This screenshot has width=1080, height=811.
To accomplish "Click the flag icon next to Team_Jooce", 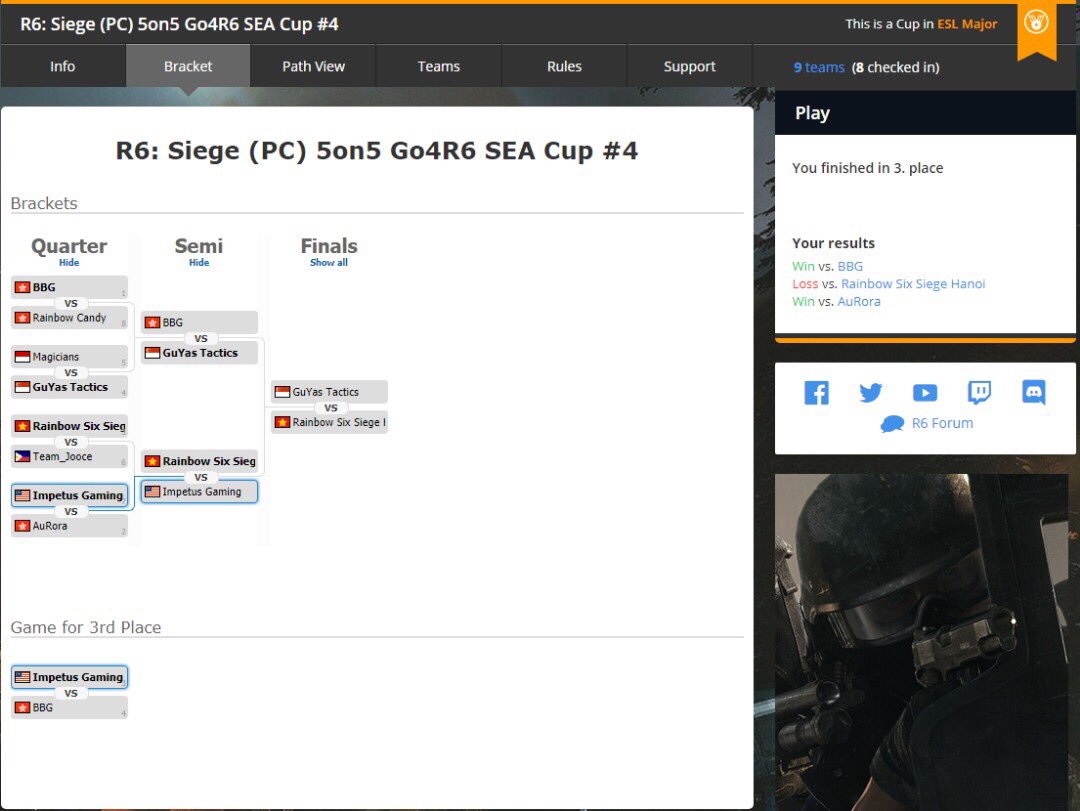I will (22, 456).
